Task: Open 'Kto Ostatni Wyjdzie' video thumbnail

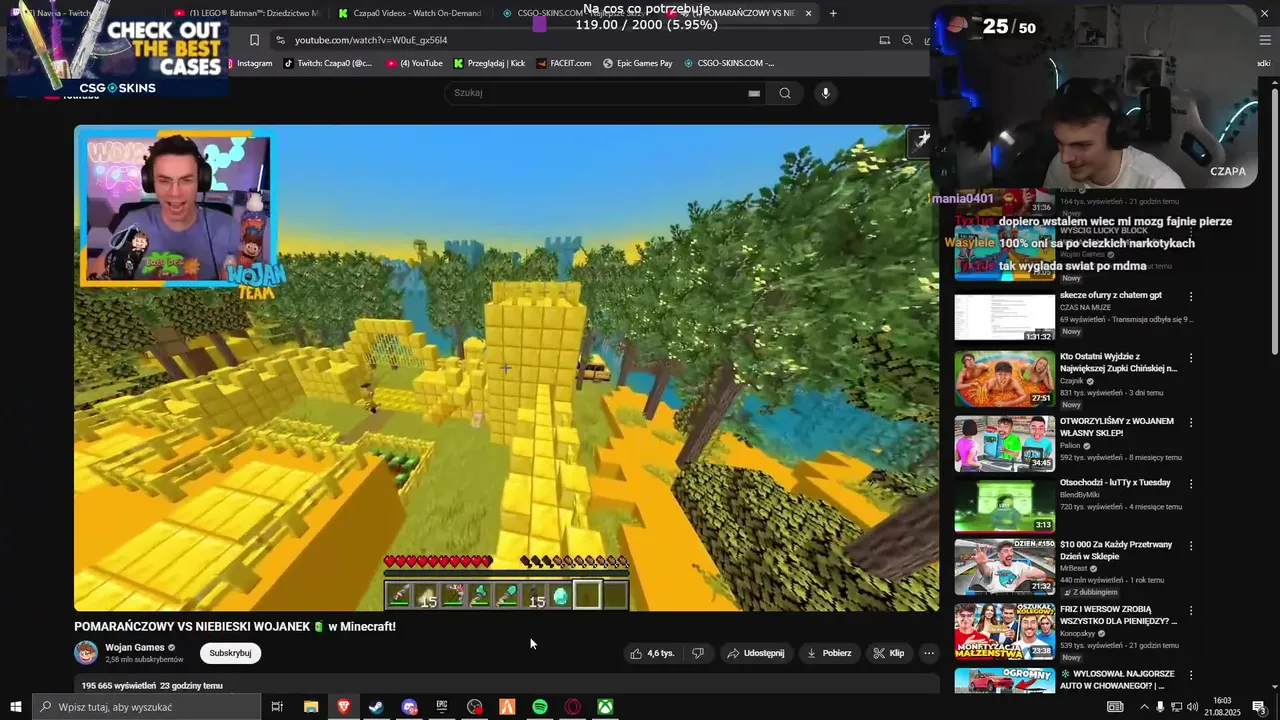Action: (x=1004, y=379)
